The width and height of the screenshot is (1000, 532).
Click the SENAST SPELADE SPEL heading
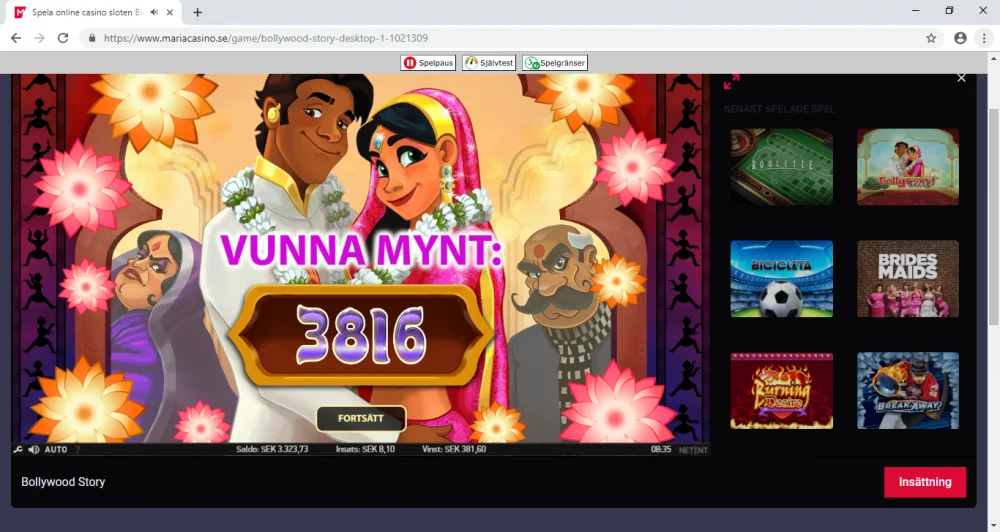coord(779,109)
